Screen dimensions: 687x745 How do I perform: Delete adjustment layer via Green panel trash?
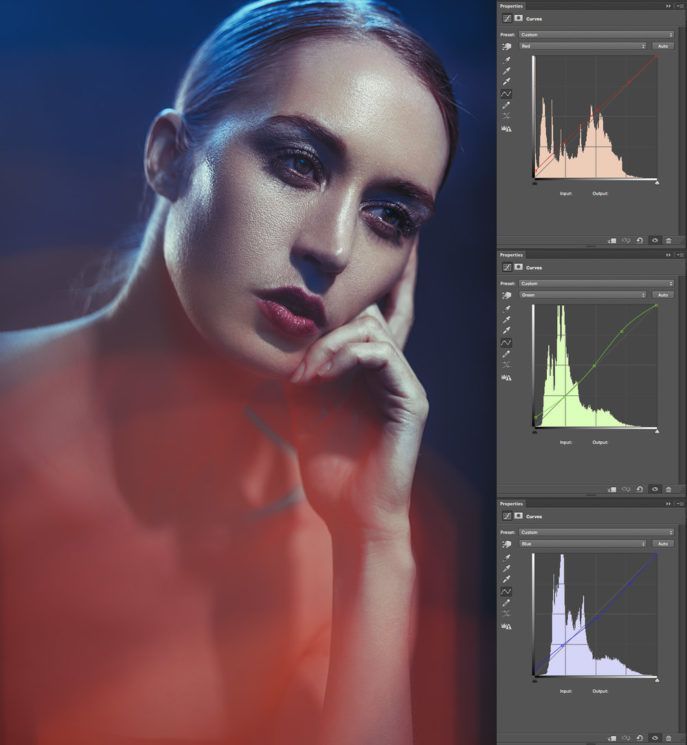pyautogui.click(x=668, y=489)
